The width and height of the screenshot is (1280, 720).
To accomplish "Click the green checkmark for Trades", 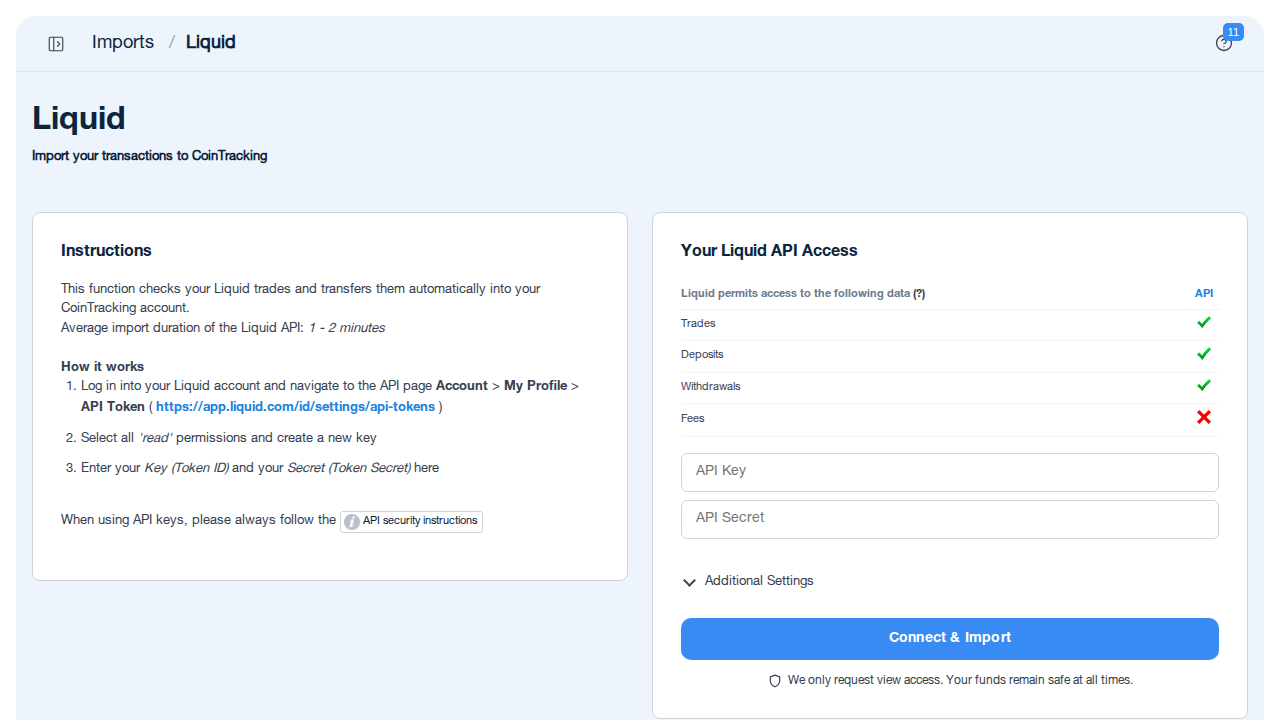I will coord(1204,323).
